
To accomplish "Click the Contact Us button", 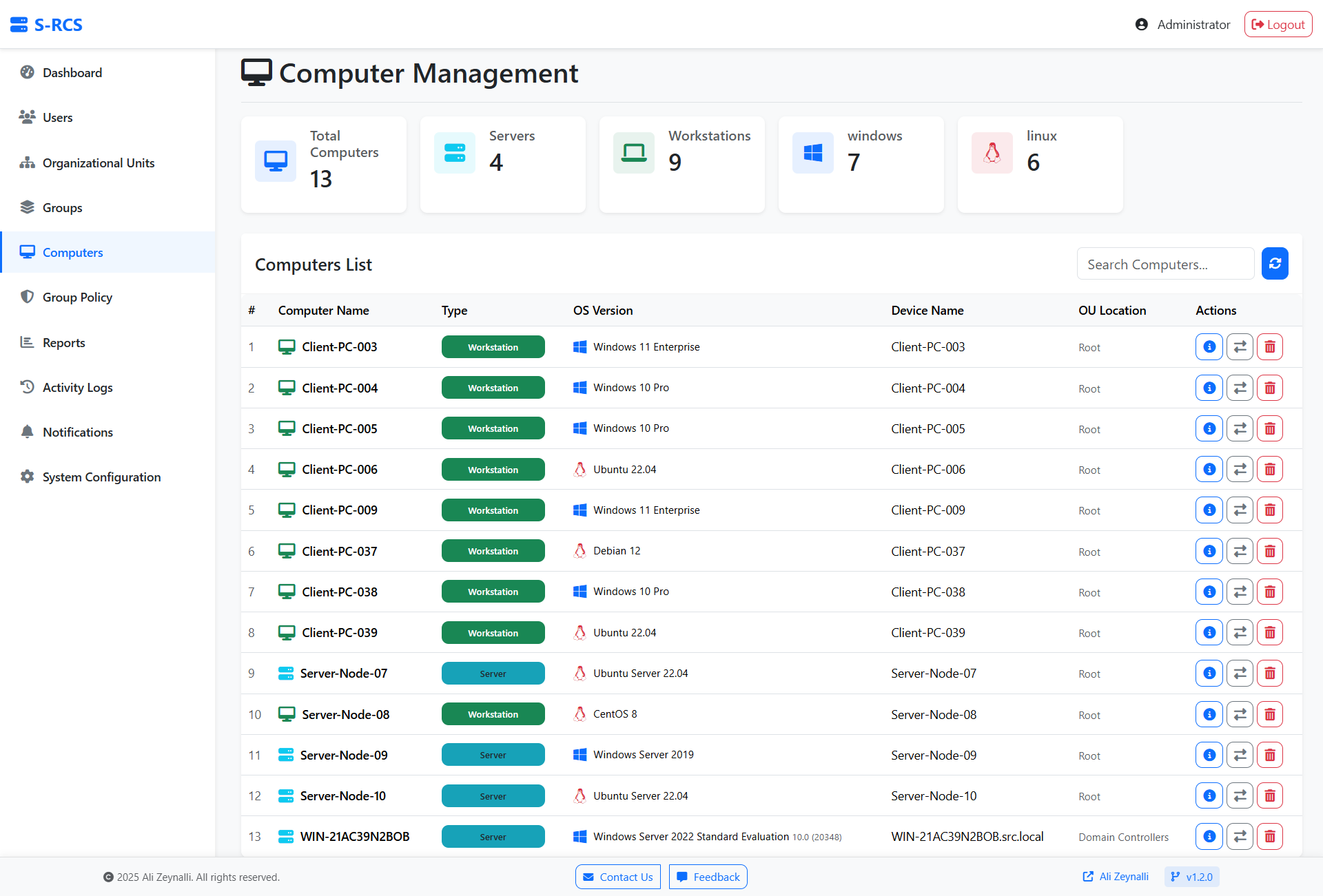I will (618, 877).
